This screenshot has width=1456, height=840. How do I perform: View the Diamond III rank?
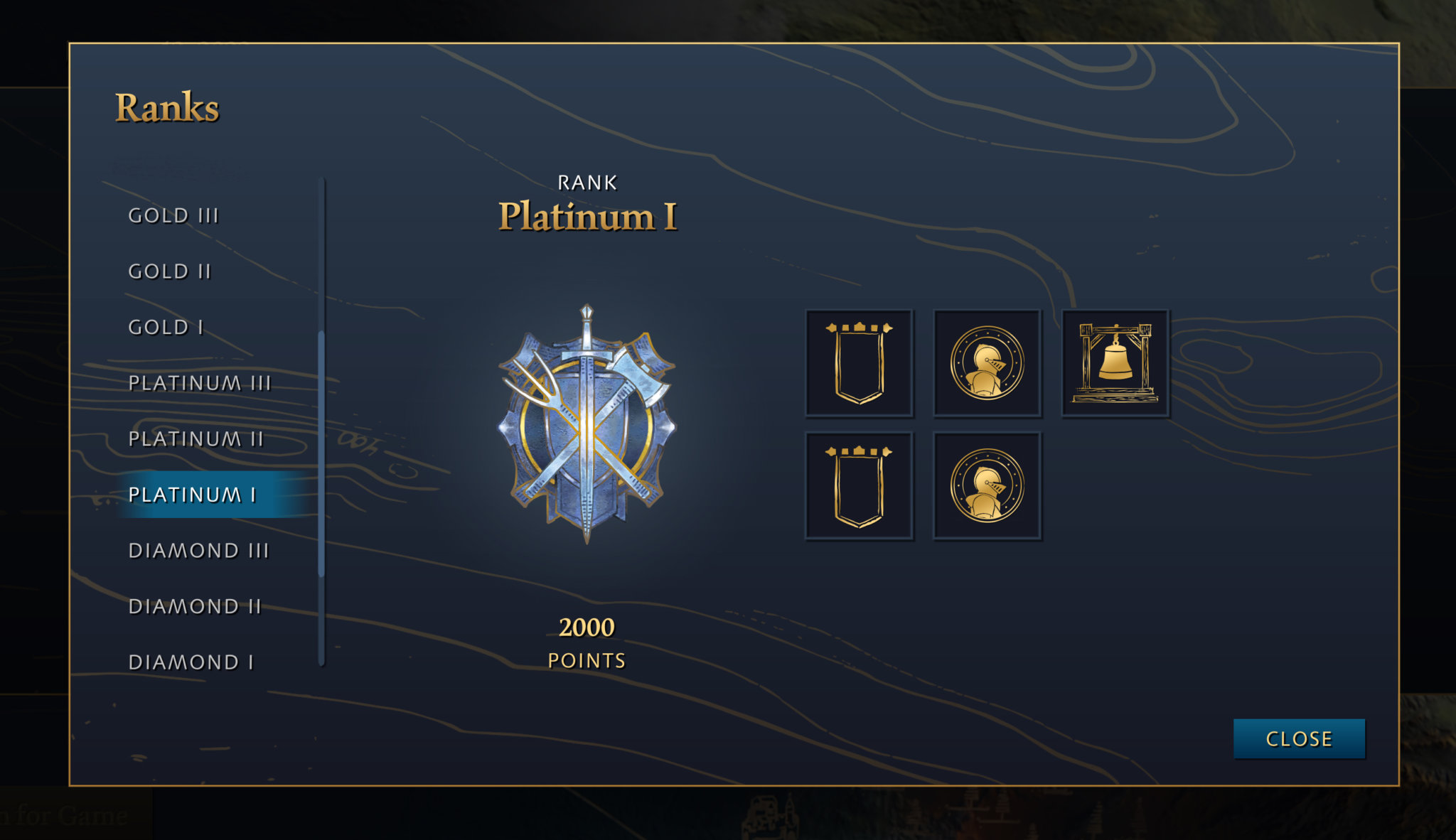click(199, 551)
